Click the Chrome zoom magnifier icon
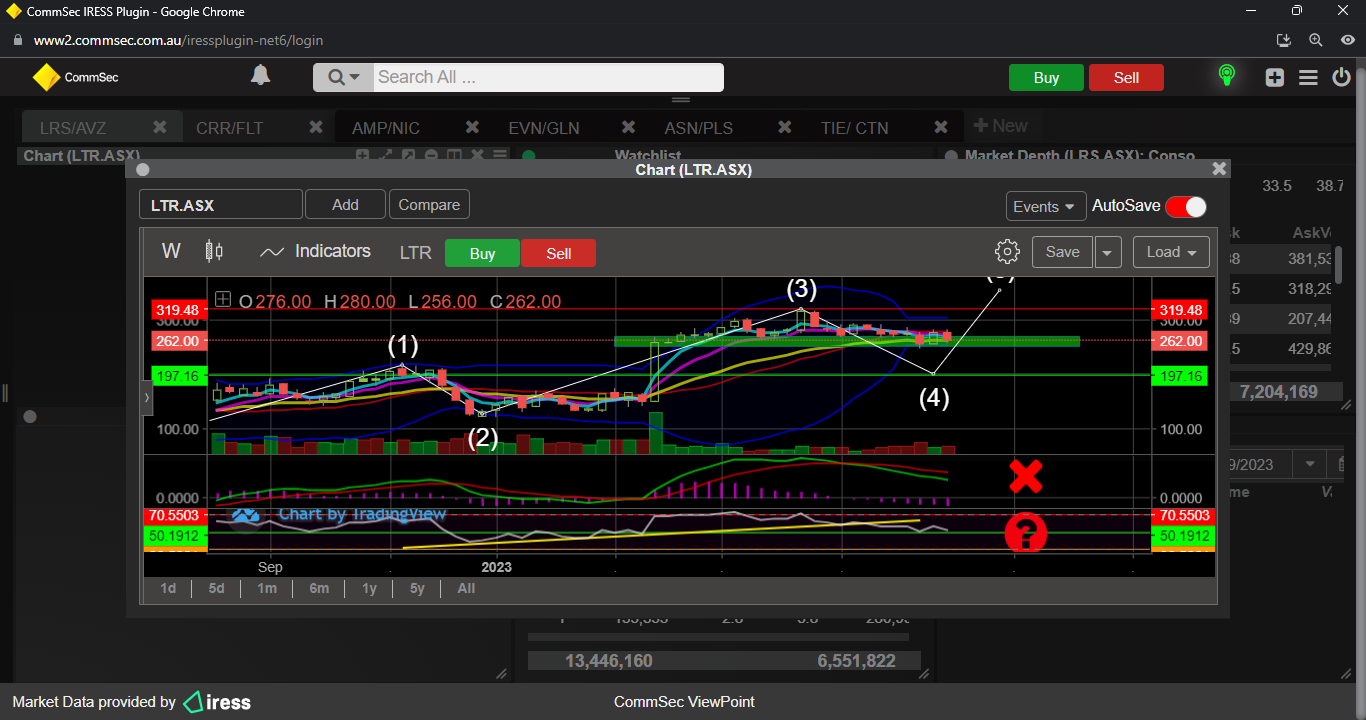Viewport: 1366px width, 720px height. click(1316, 40)
